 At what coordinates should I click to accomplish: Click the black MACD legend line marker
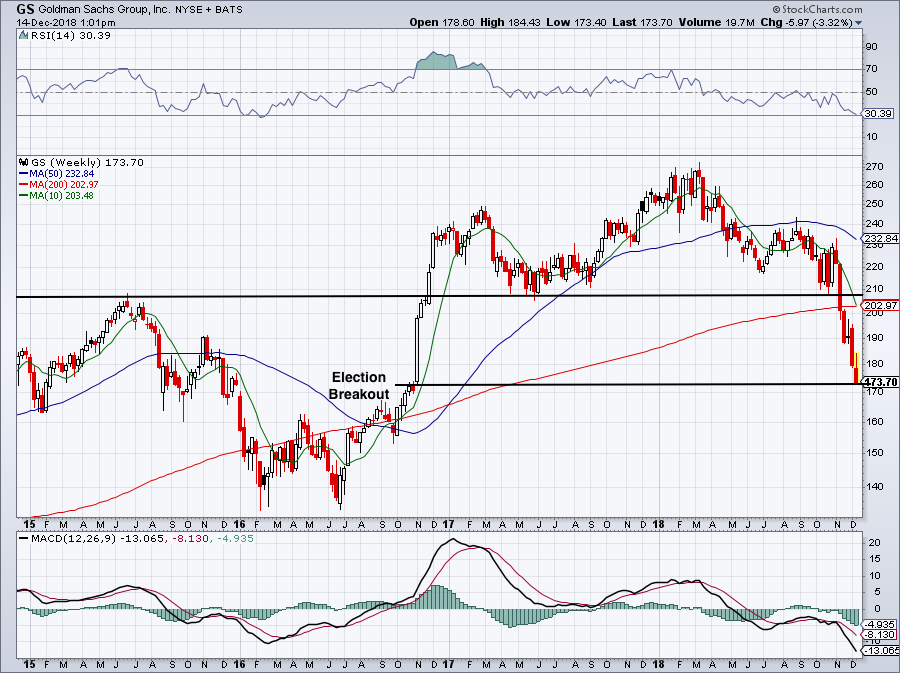24,539
